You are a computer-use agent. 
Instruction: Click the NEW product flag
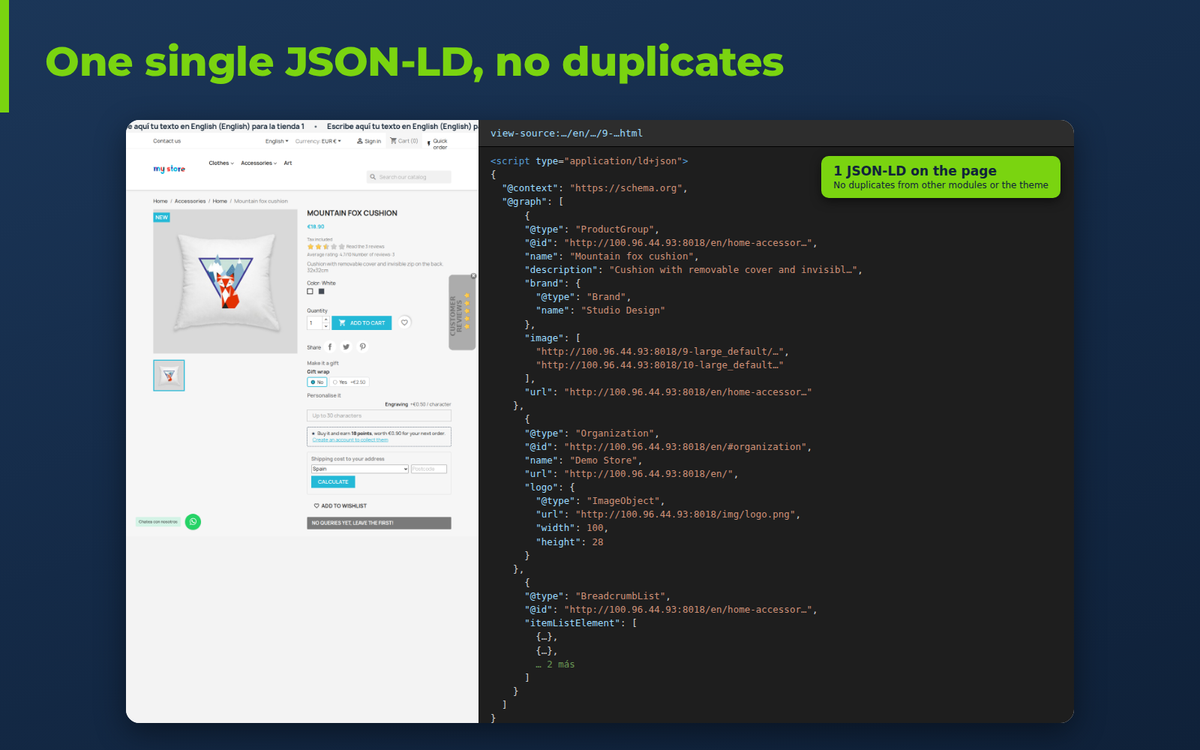161,217
